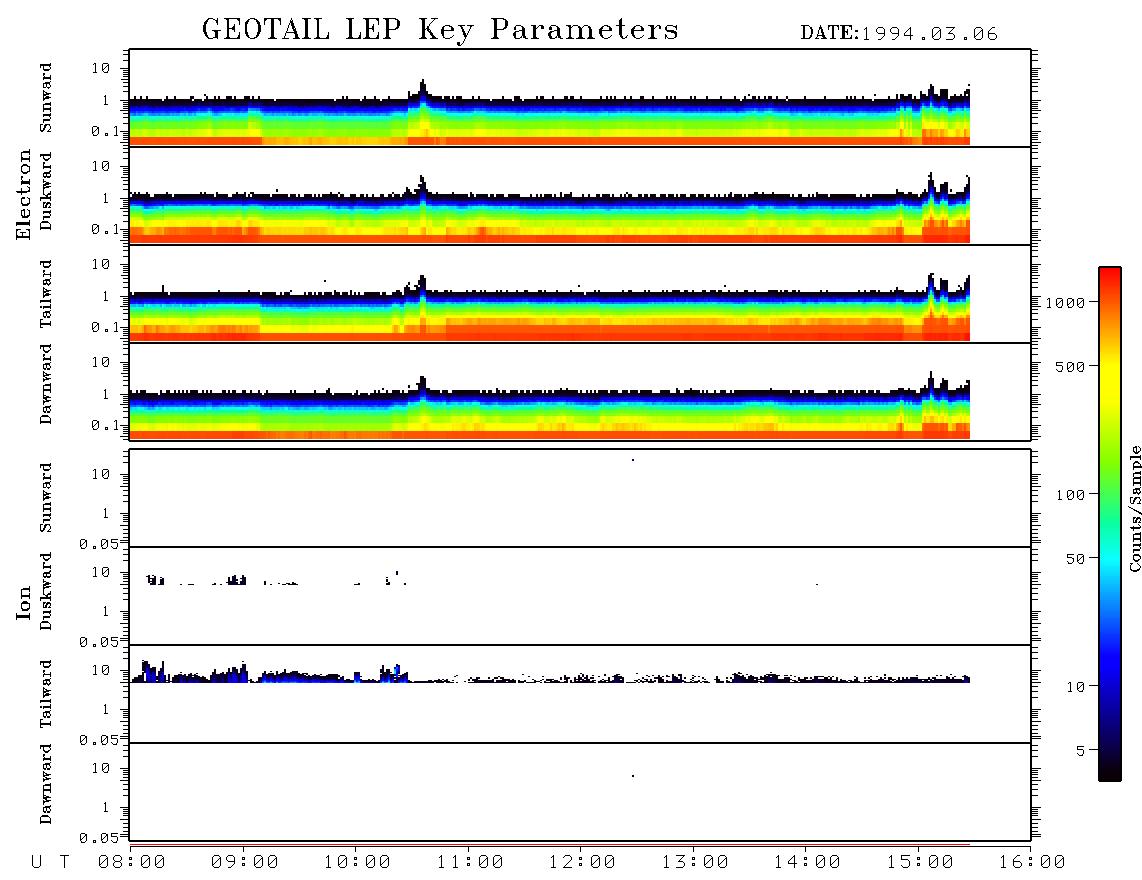Select the Electron Tailward axis label
1142x880 pixels.
pos(46,294)
